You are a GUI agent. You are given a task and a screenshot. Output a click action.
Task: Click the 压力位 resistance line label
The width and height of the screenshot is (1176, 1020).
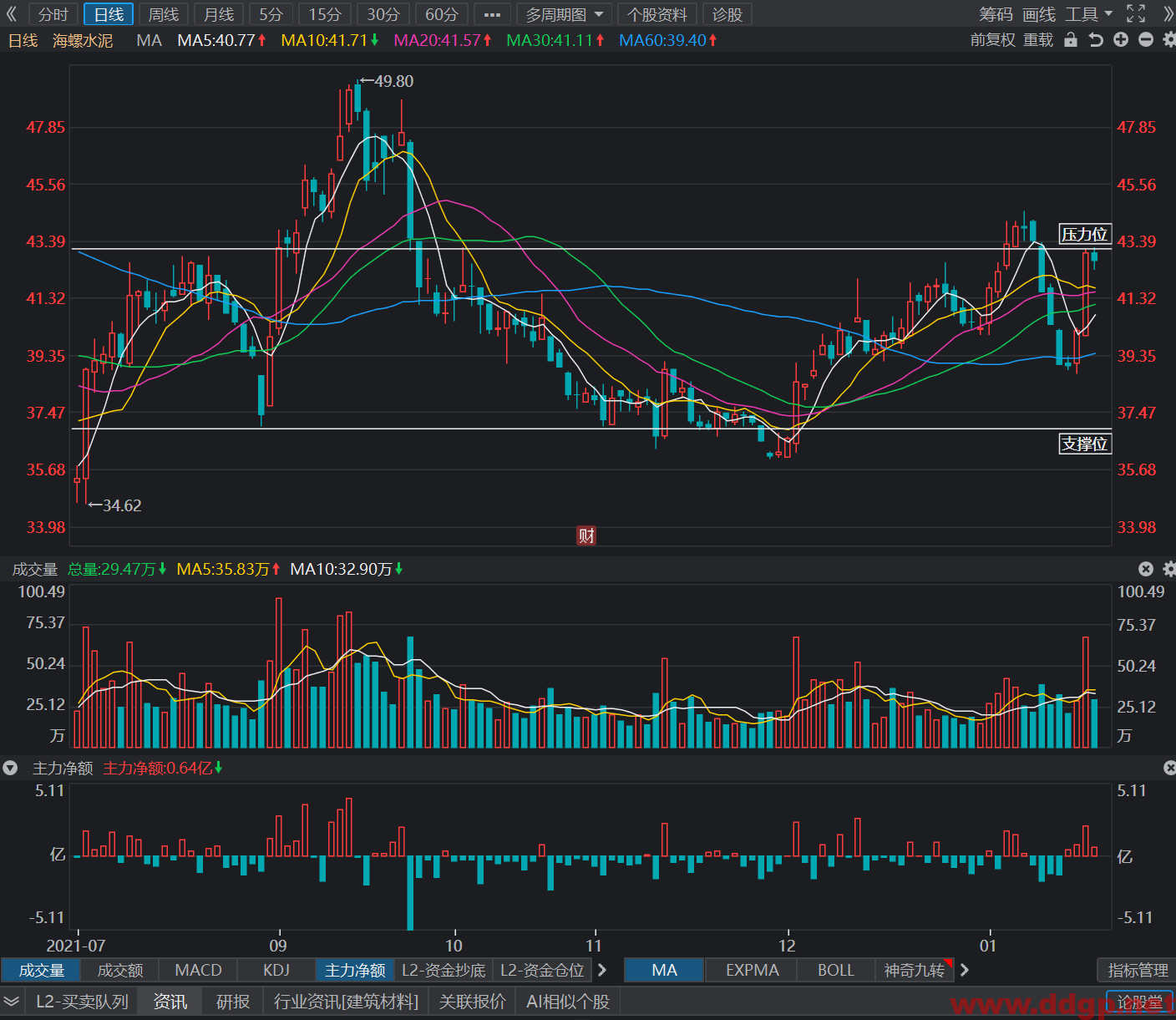click(1085, 234)
